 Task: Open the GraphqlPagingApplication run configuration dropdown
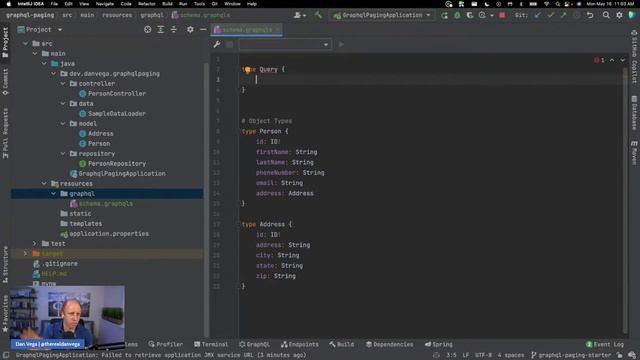coord(382,15)
